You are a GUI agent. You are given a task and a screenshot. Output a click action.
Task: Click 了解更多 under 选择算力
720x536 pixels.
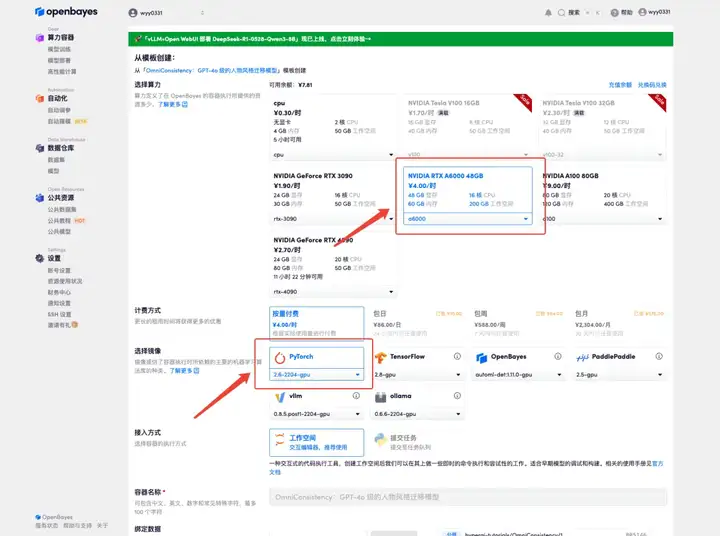173,104
